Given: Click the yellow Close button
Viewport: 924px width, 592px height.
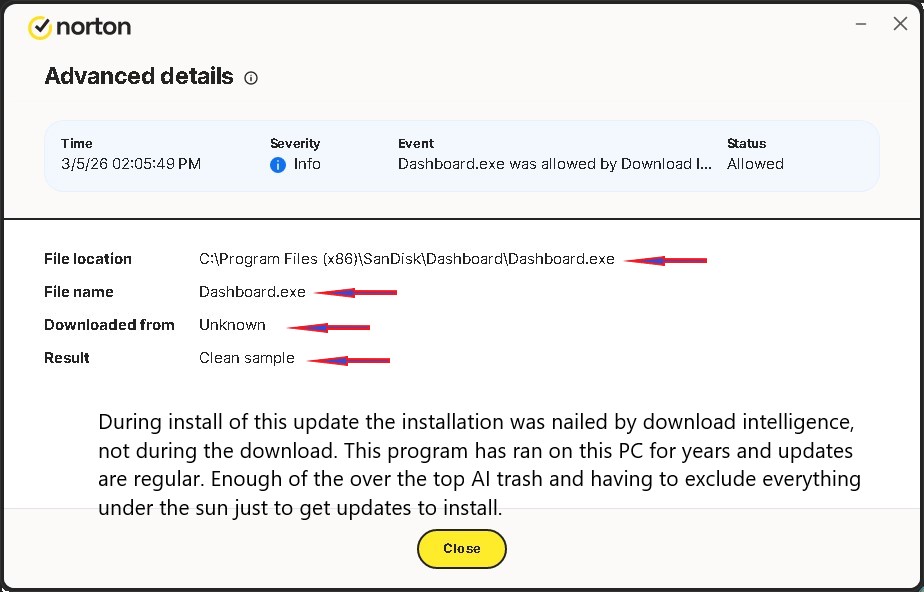Looking at the screenshot, I should [x=461, y=548].
